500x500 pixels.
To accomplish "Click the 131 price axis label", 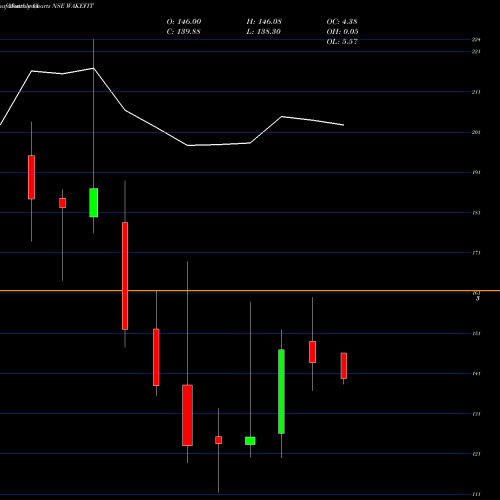I will pyautogui.click(x=476, y=414).
